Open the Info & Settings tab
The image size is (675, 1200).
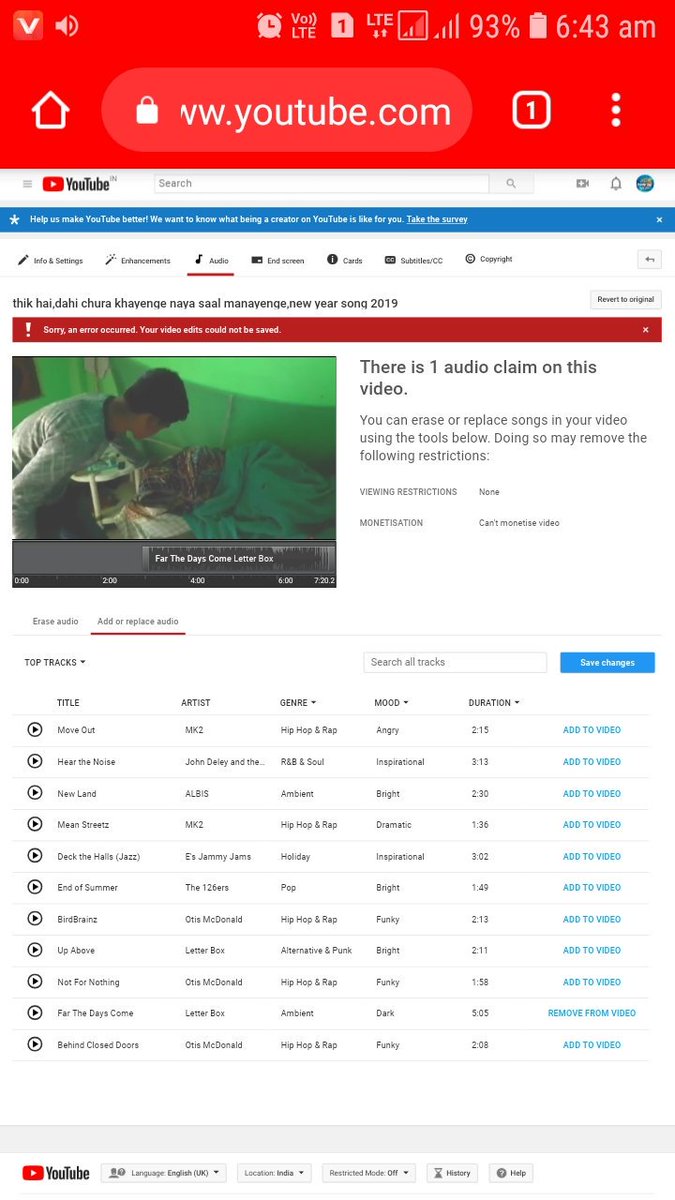[x=50, y=260]
